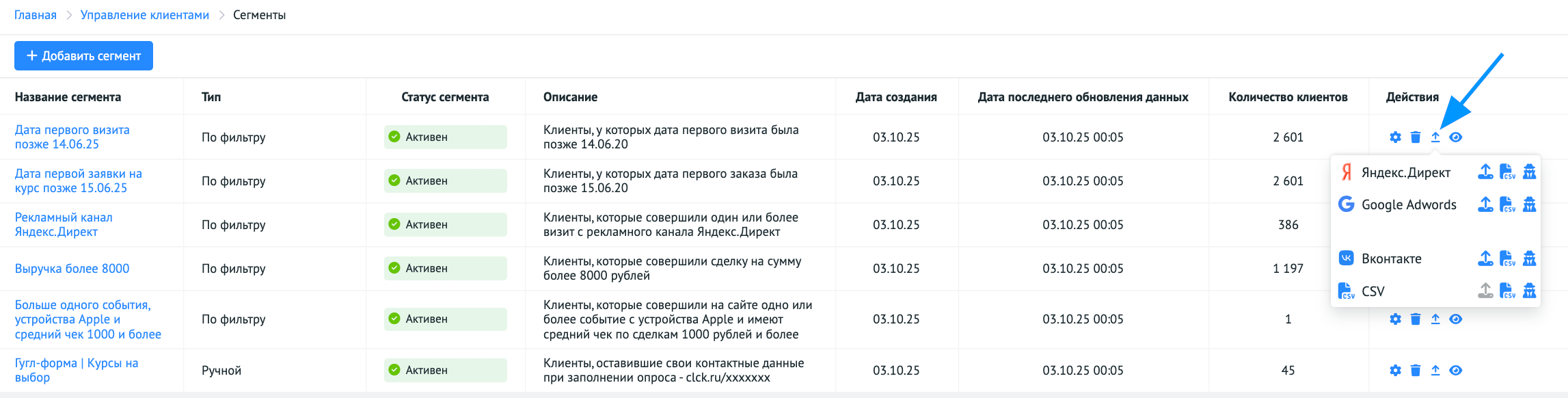Go to Управление клиентами breadcrumb
The height and width of the screenshot is (398, 1568).
tap(145, 15)
